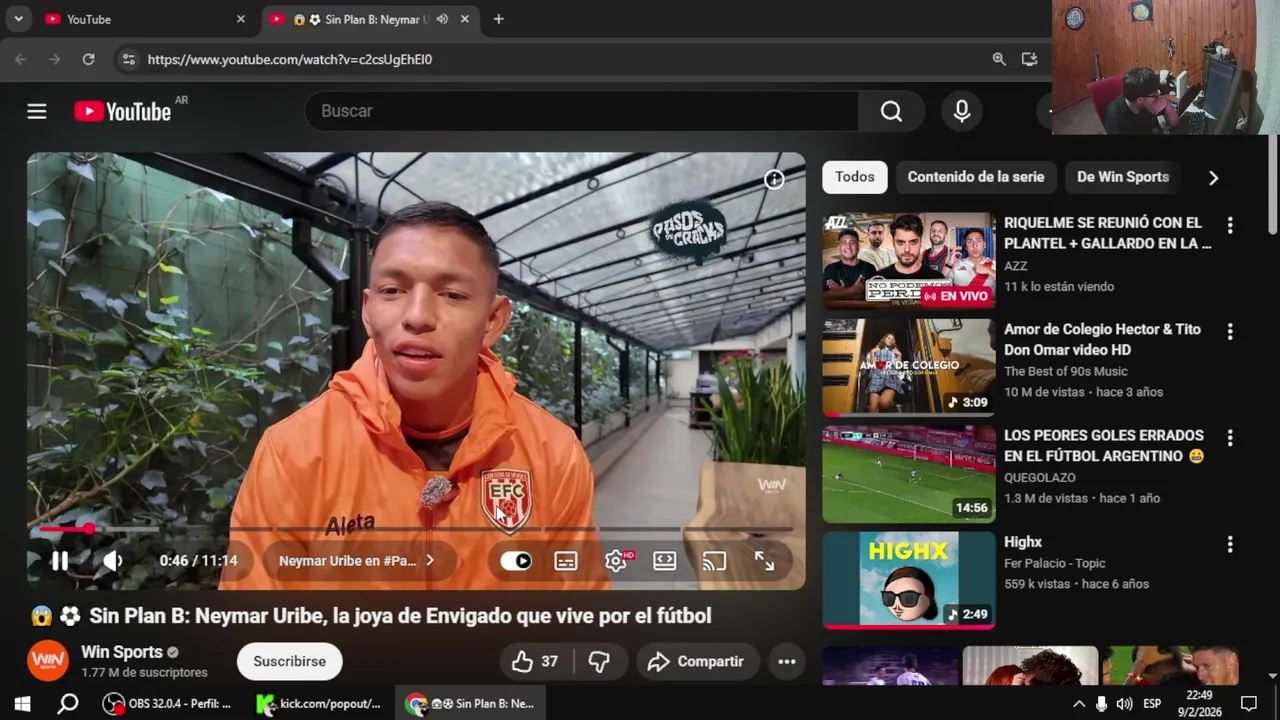
Task: Open Windows taskbar search
Action: tap(68, 704)
